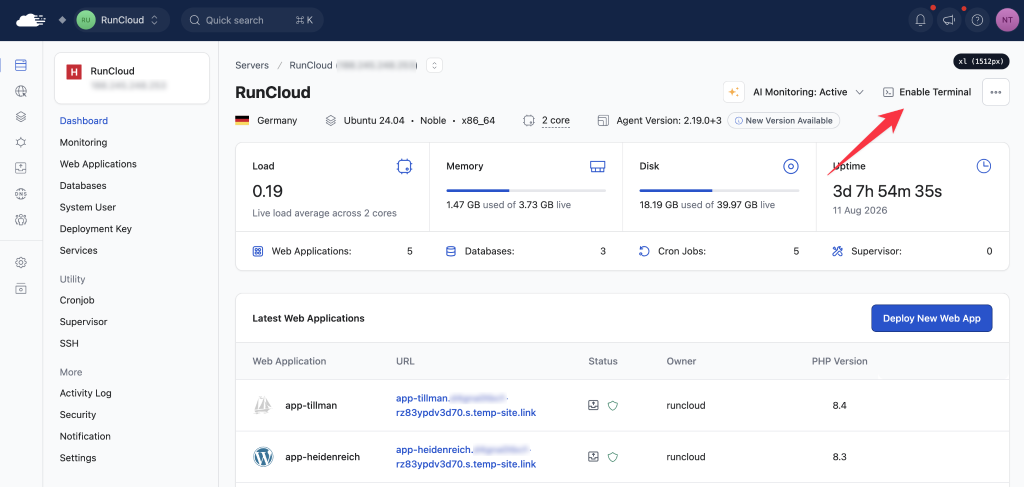Go to Web Applications in sidebar
Screen dimensions: 1024x487
98,164
